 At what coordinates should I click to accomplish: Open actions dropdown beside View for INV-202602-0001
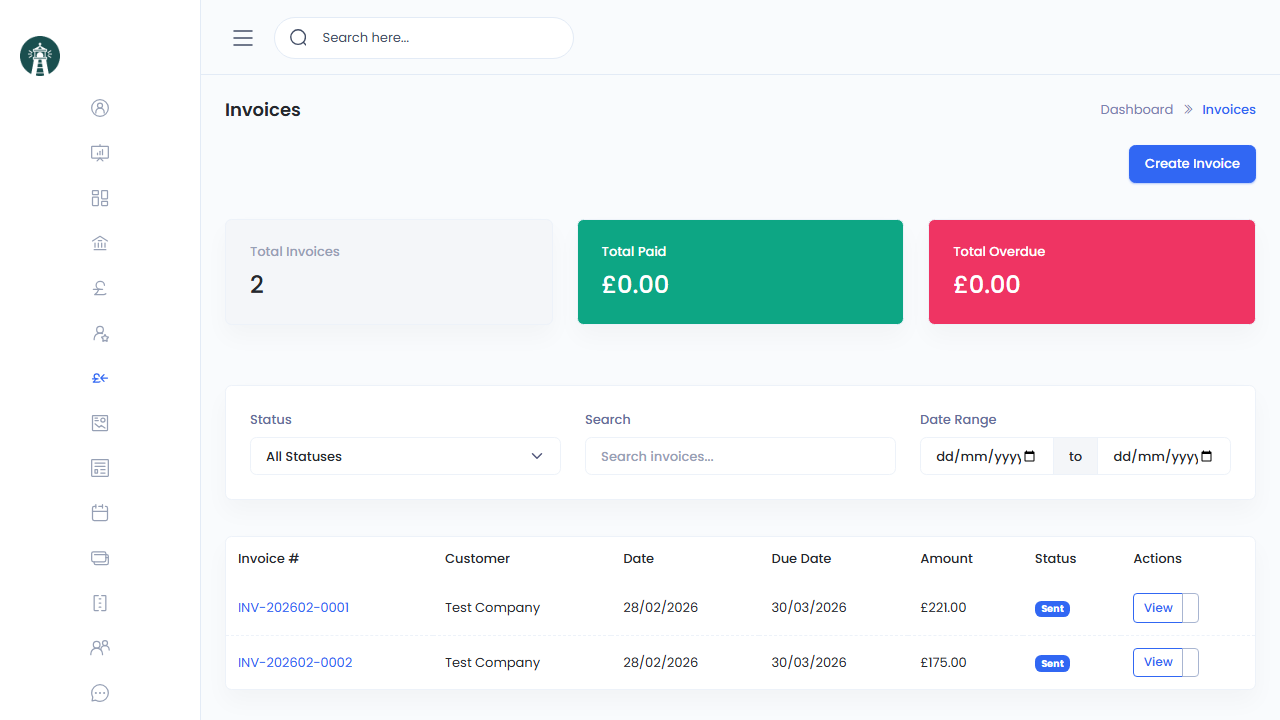1190,608
